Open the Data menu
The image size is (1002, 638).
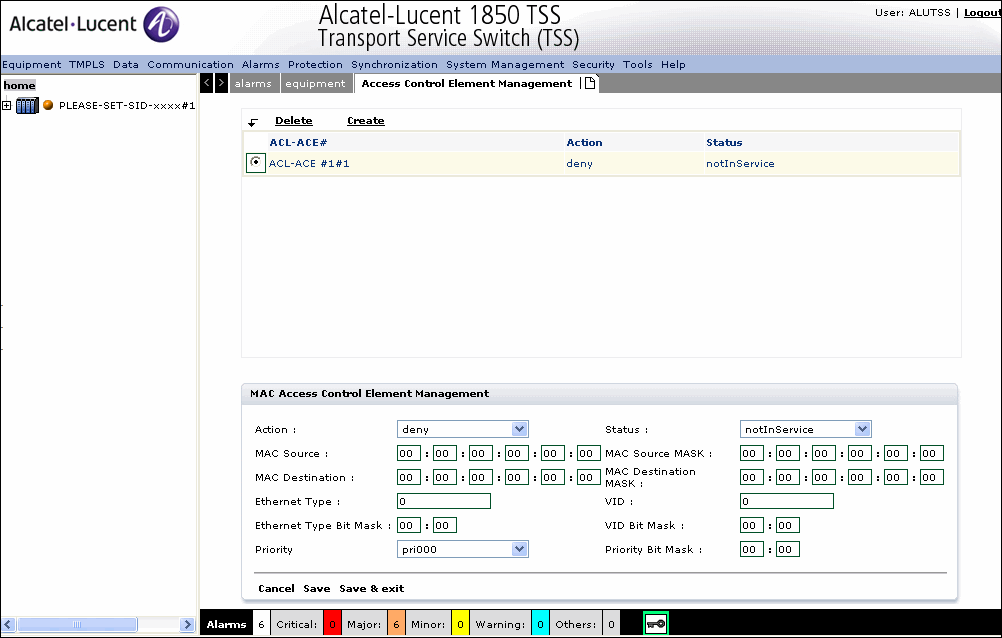pos(126,65)
